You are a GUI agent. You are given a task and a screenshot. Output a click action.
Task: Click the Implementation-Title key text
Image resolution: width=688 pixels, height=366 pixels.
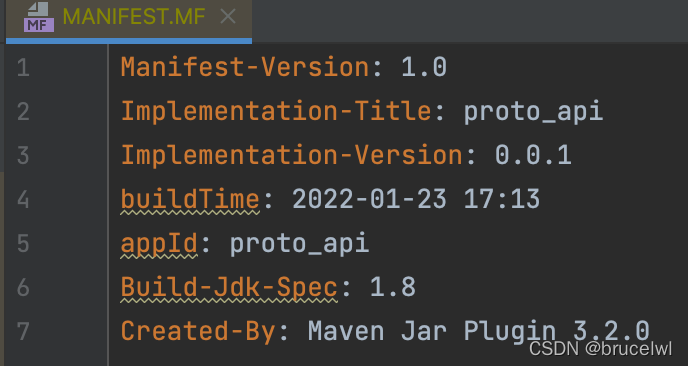coord(276,111)
